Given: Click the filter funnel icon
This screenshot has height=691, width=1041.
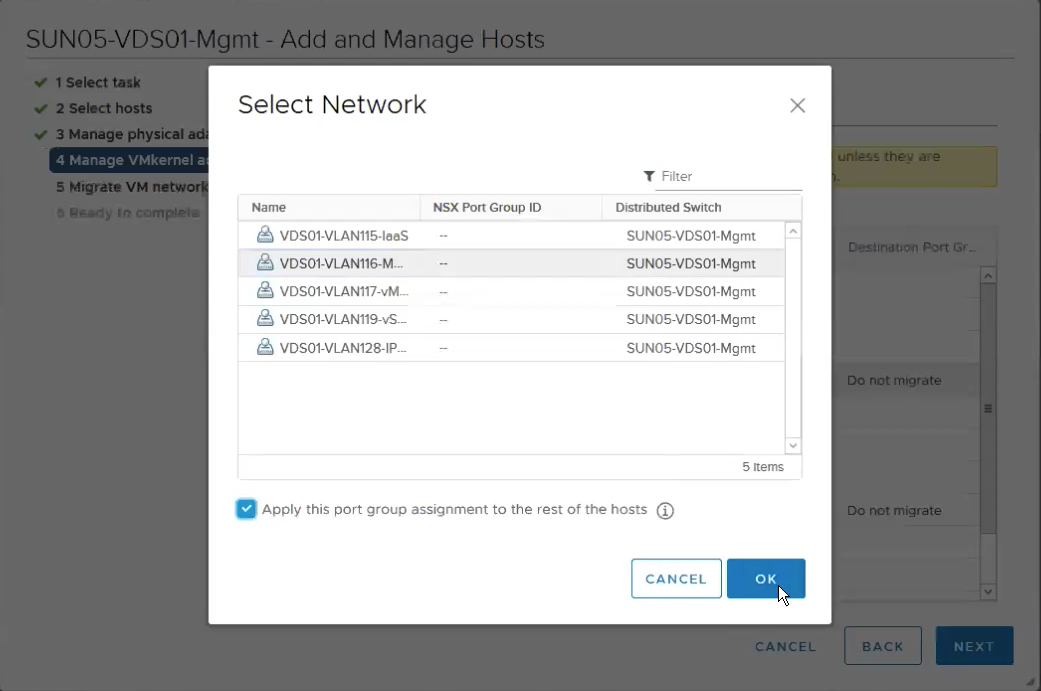Looking at the screenshot, I should click(x=649, y=176).
